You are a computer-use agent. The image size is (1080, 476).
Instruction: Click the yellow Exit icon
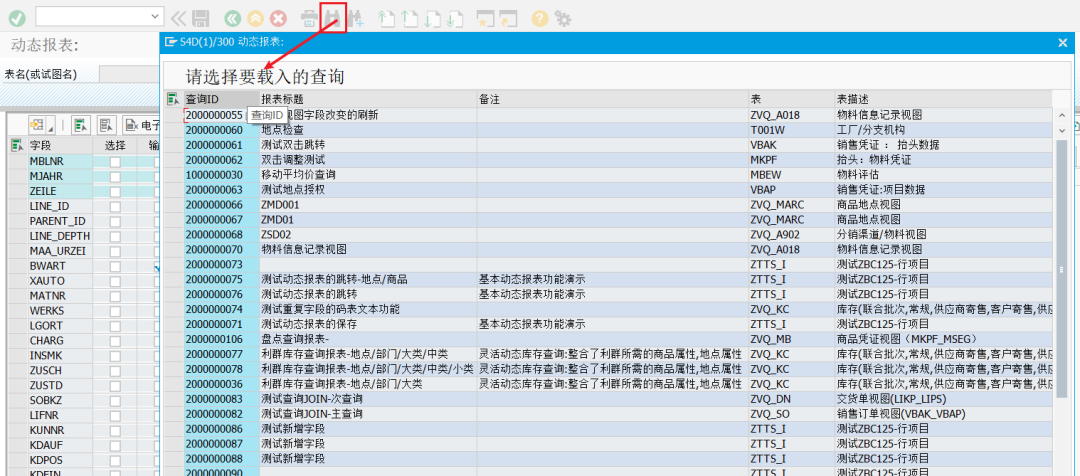coord(255,19)
